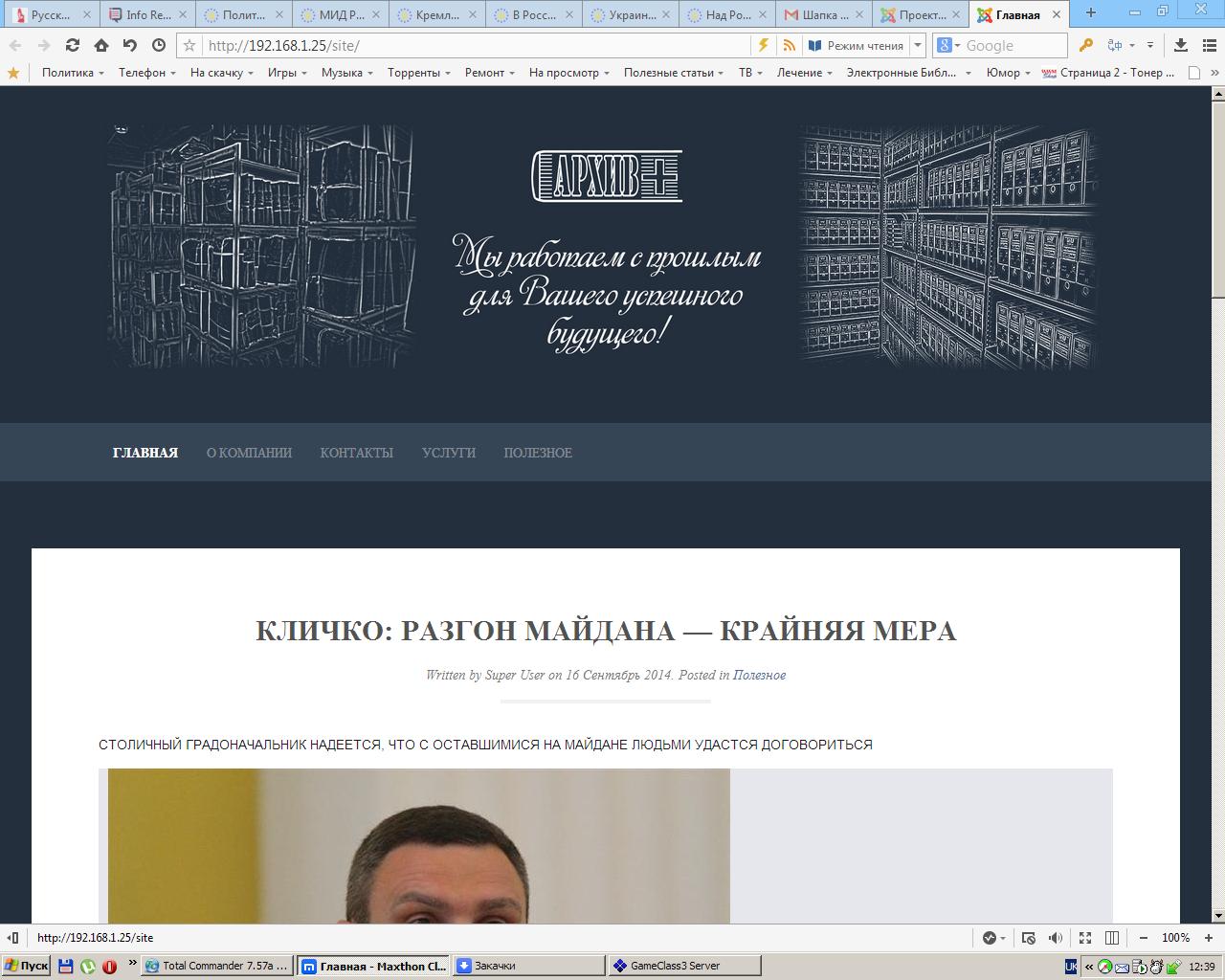Screen dimensions: 1225x980
Task: Click the translate icon in toolbar
Action: [1115, 45]
